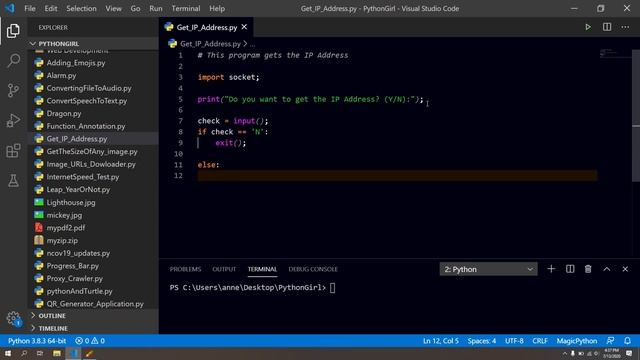Open the Run and Debug view
The width and height of the screenshot is (640, 360).
(13, 120)
